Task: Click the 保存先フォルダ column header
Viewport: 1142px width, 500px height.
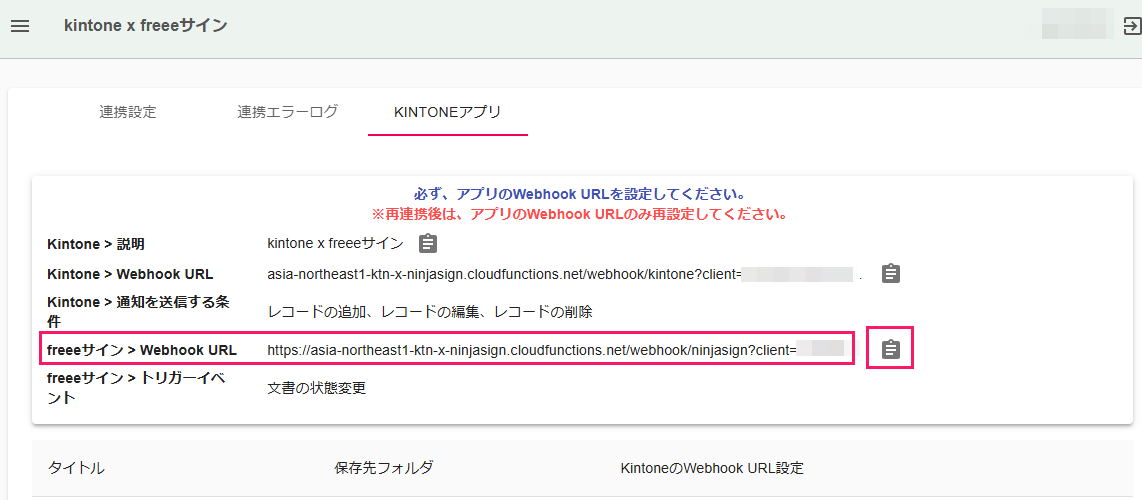Action: 384,468
